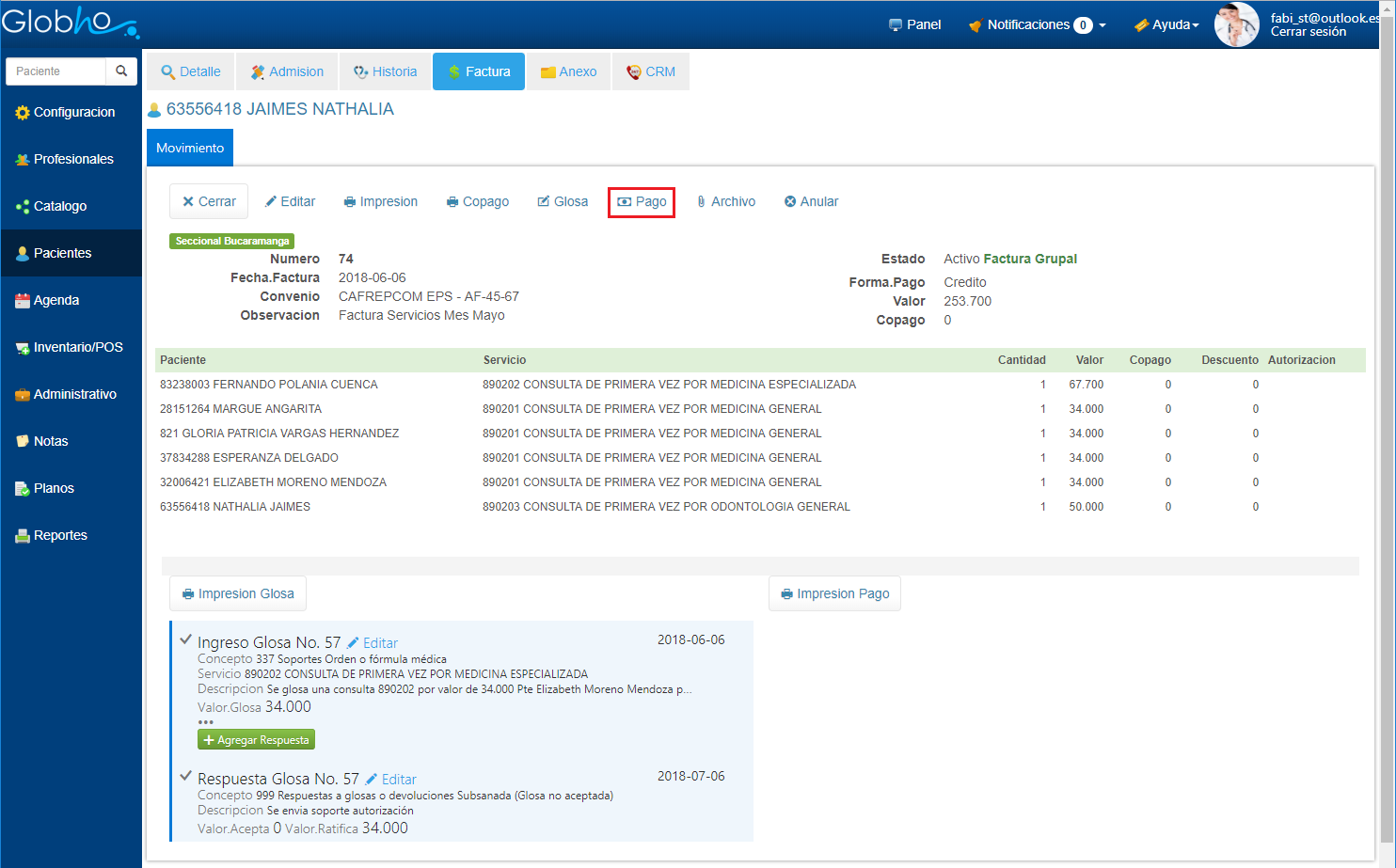
Task: Edit Respuesta Glosa No. 57
Action: 390,780
